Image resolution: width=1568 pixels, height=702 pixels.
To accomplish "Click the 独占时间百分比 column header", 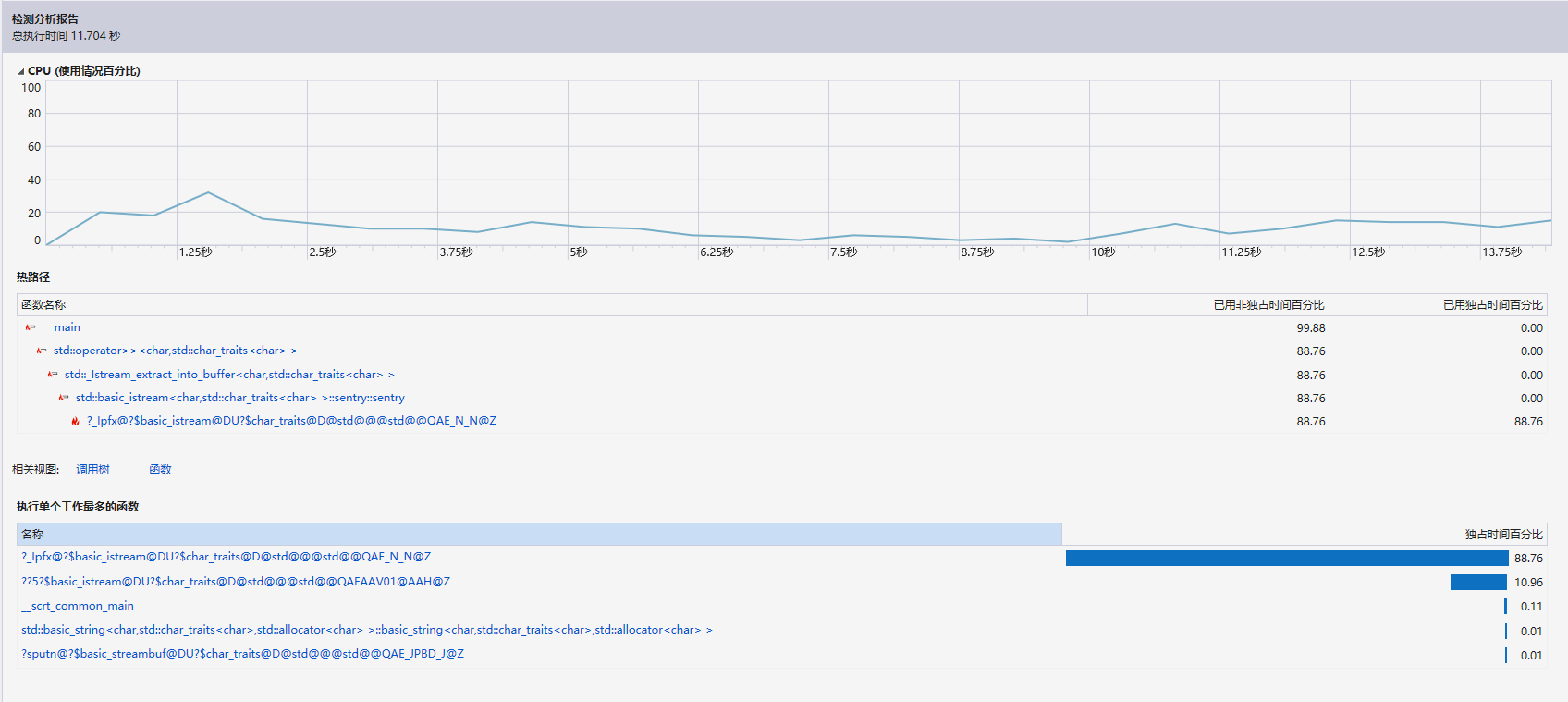I will point(1503,535).
